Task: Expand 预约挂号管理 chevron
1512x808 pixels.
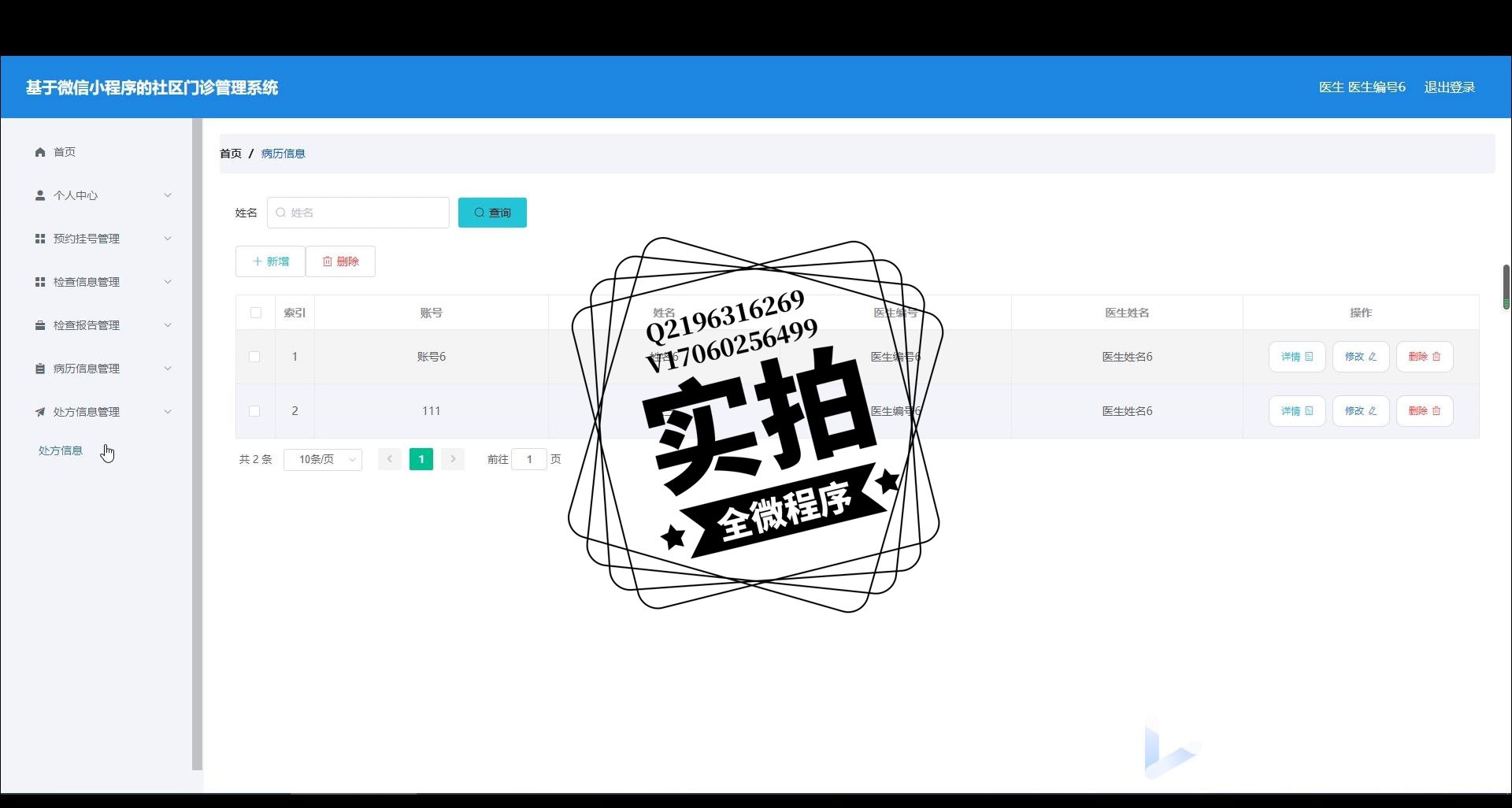Action: pos(168,239)
